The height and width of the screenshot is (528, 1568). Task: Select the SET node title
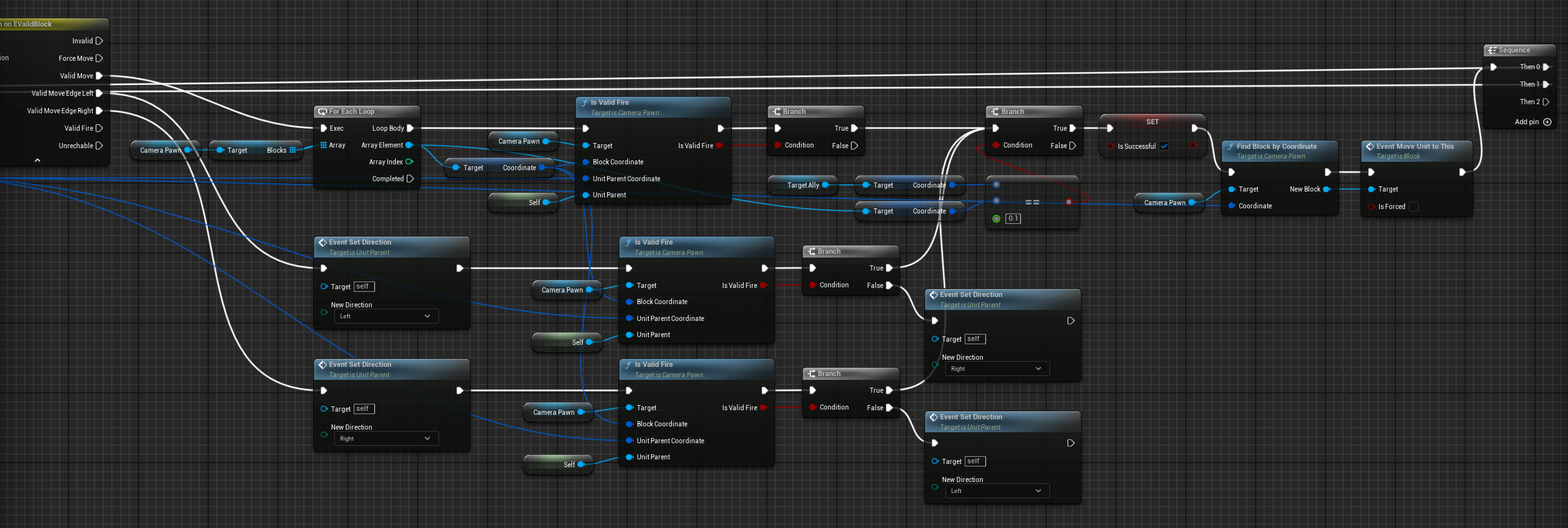tap(1152, 122)
